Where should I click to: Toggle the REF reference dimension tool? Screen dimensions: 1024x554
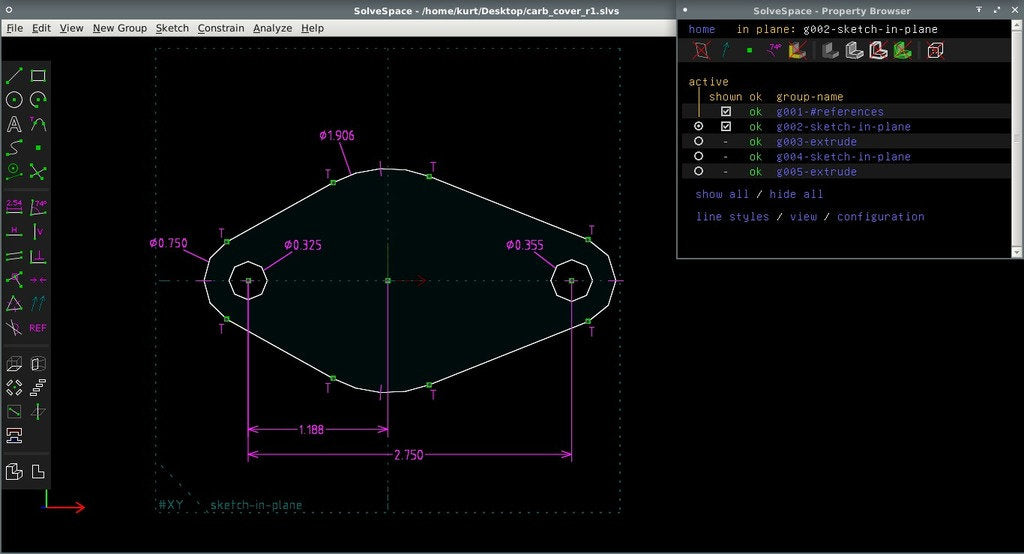click(38, 328)
